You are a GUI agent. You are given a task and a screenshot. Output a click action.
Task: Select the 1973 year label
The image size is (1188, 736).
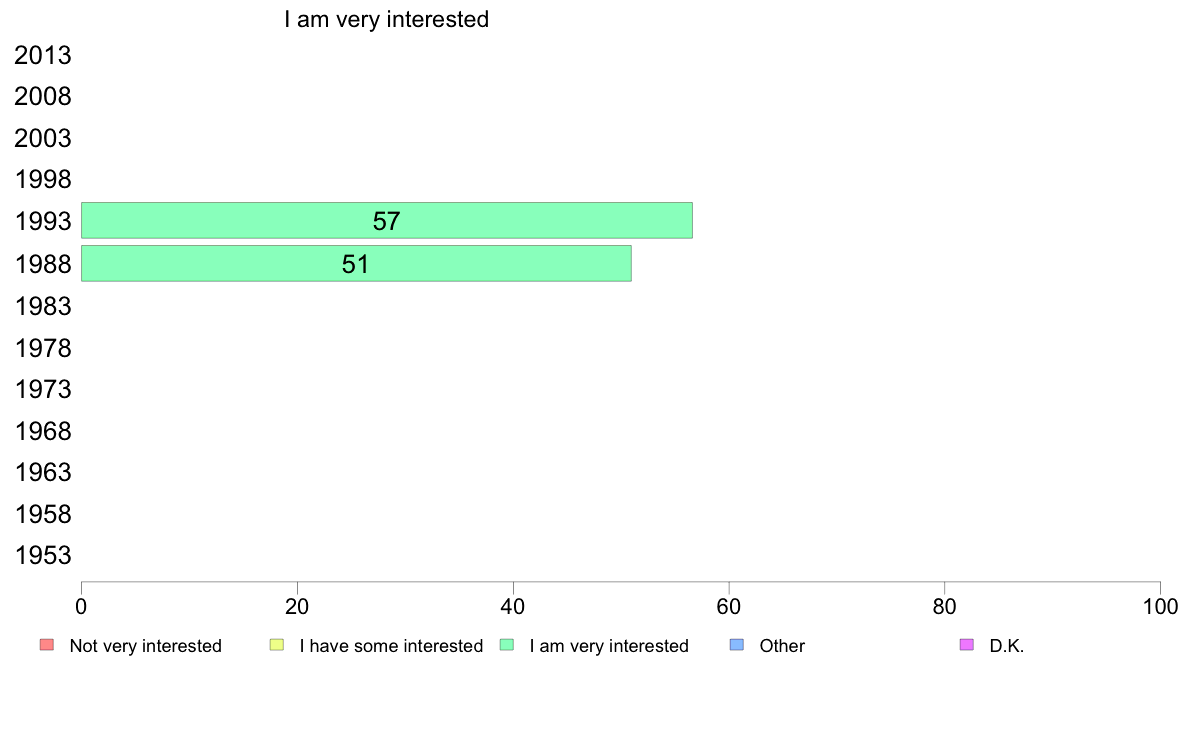43,389
